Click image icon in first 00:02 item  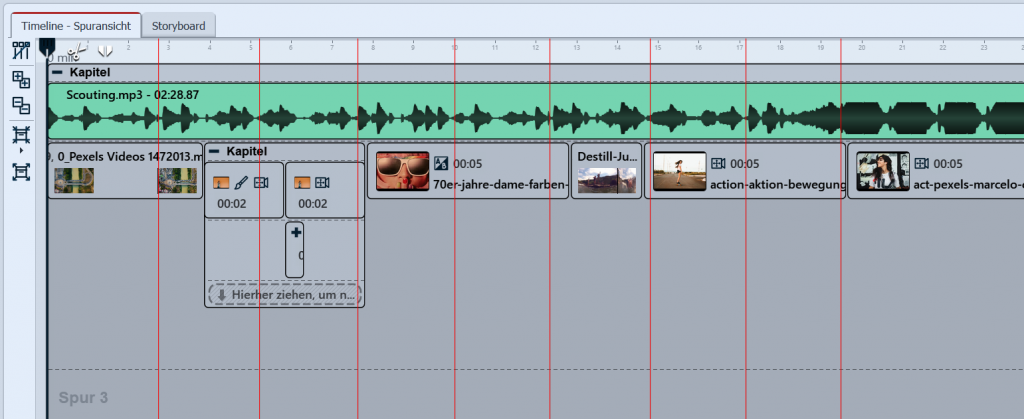coord(221,183)
